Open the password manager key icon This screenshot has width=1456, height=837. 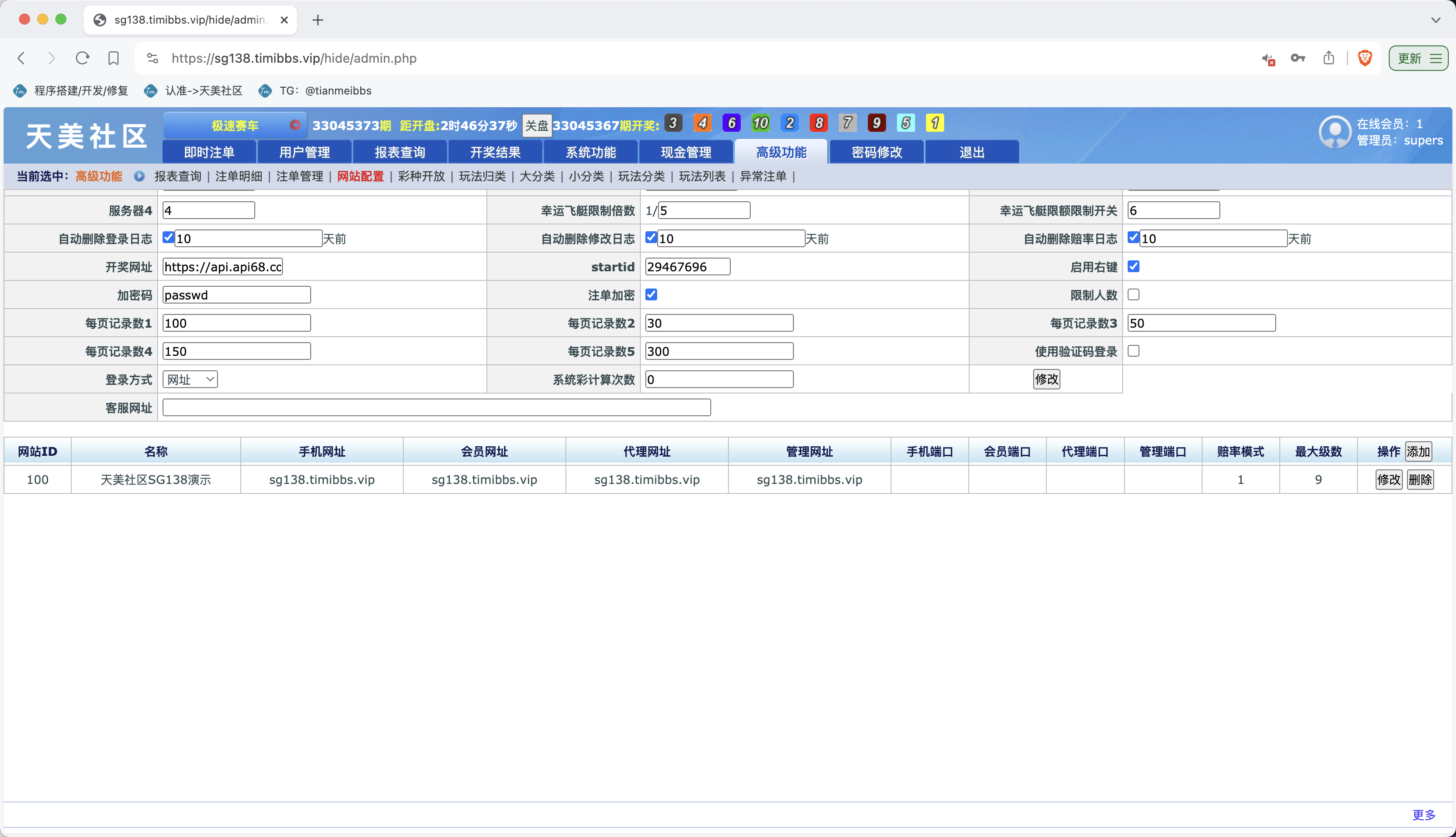[x=1298, y=58]
